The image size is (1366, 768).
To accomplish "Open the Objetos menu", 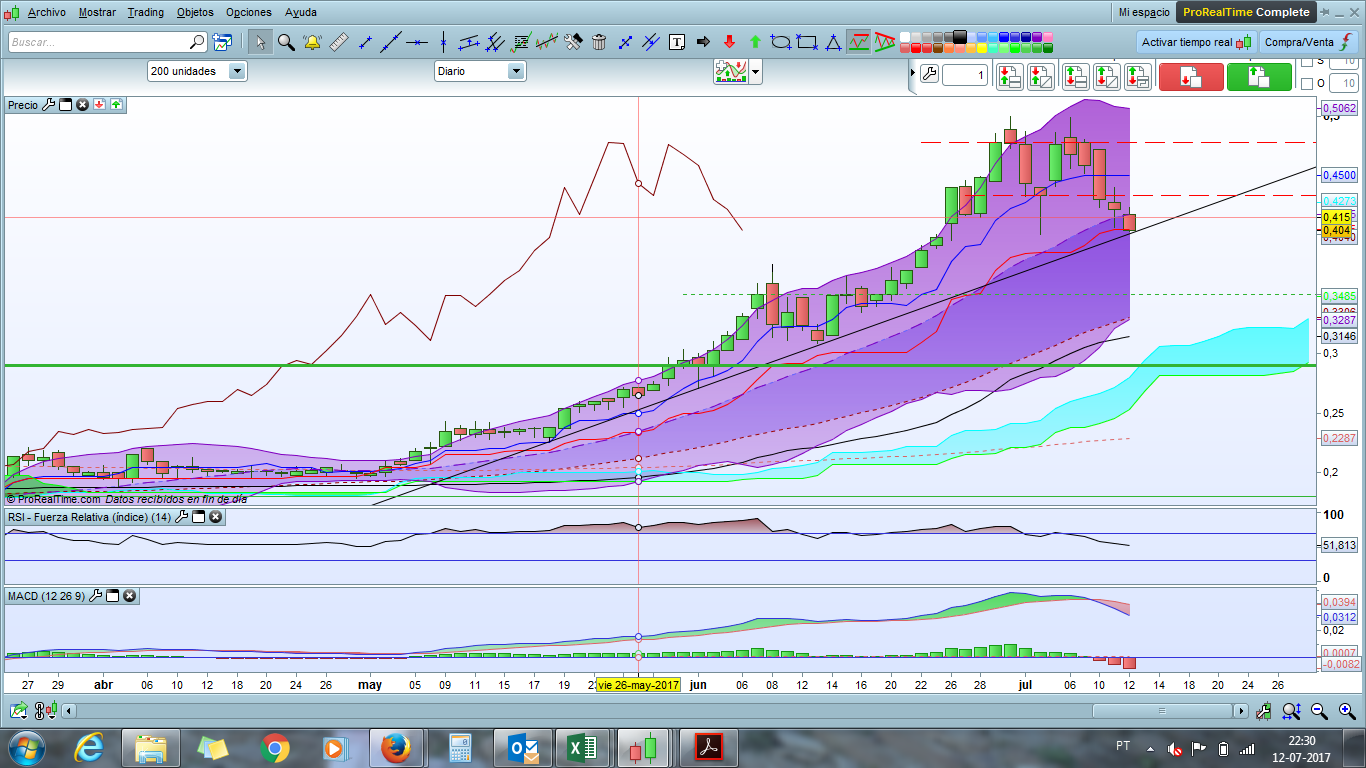I will click(x=194, y=12).
